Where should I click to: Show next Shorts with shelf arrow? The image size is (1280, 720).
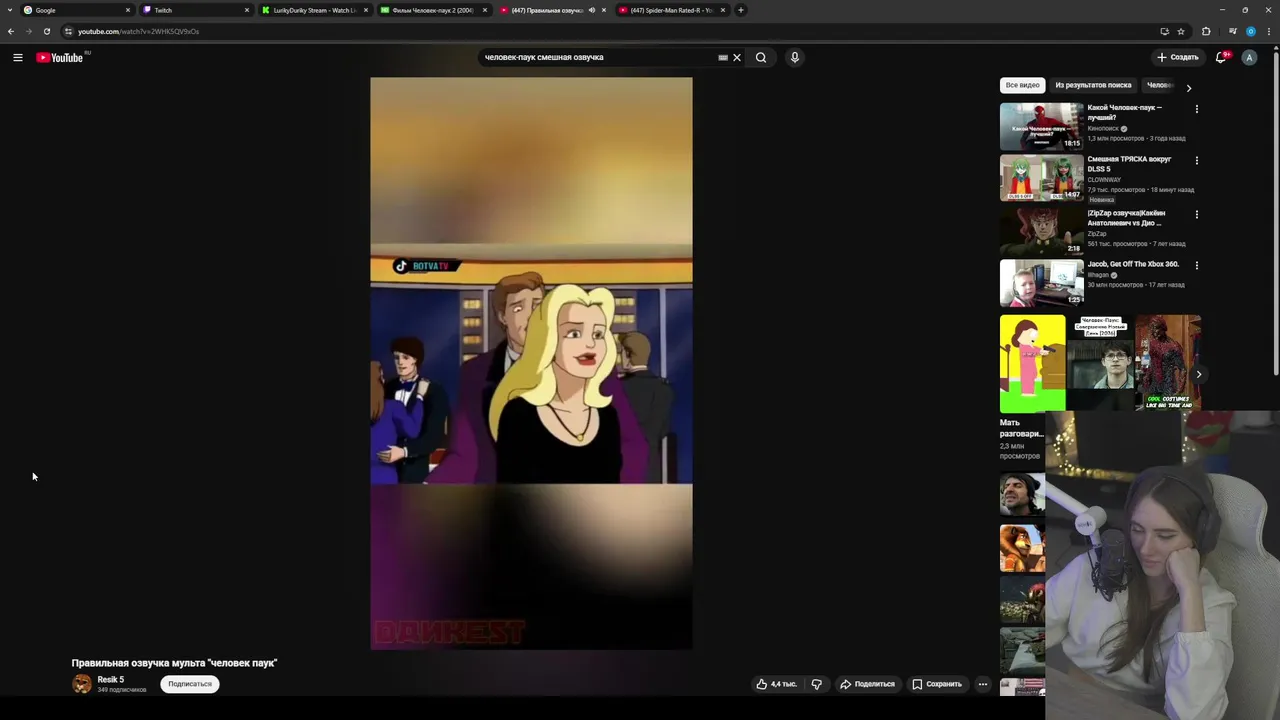click(x=1198, y=375)
